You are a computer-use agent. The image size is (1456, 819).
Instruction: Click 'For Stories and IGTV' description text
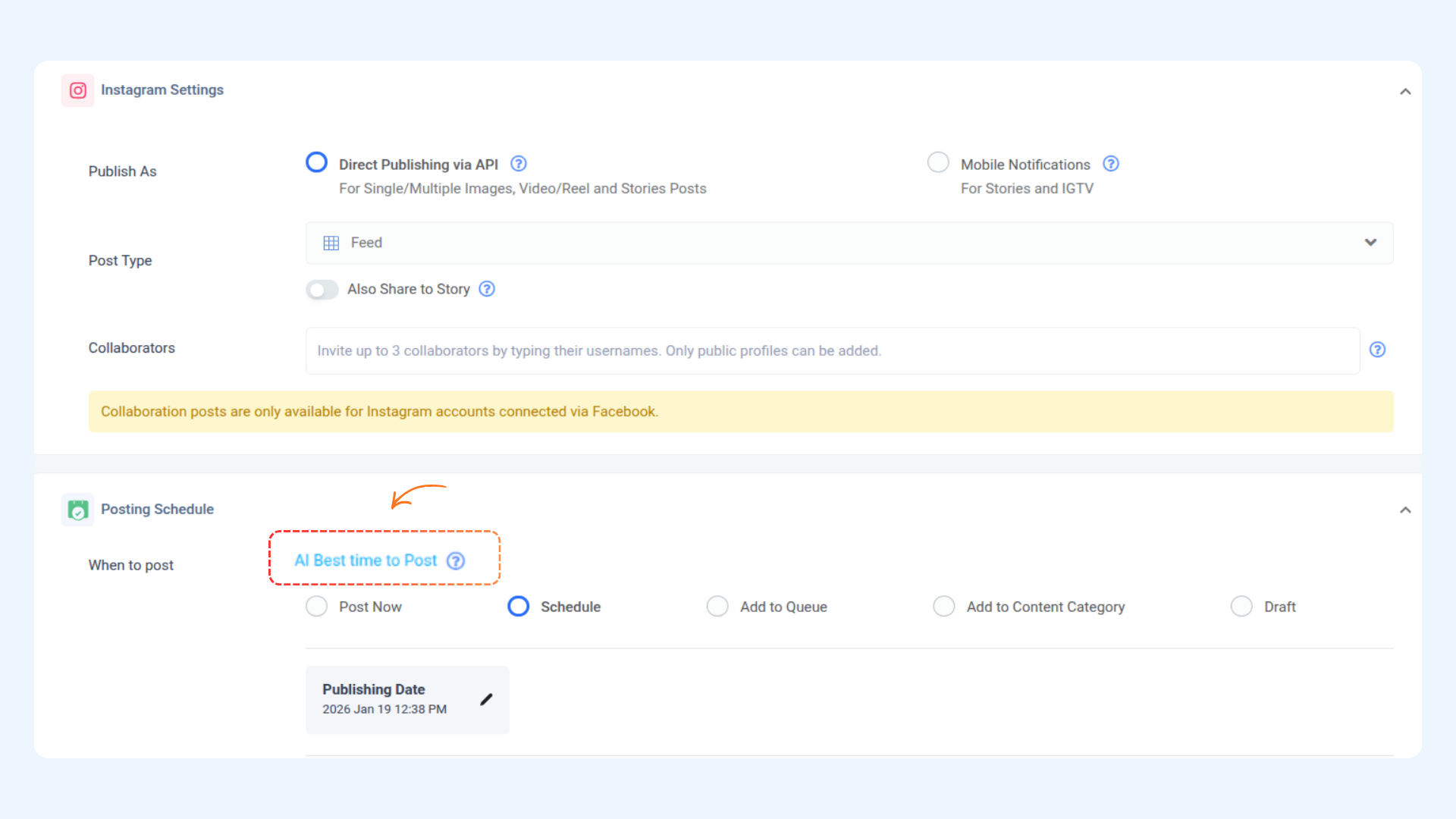[x=1027, y=188]
